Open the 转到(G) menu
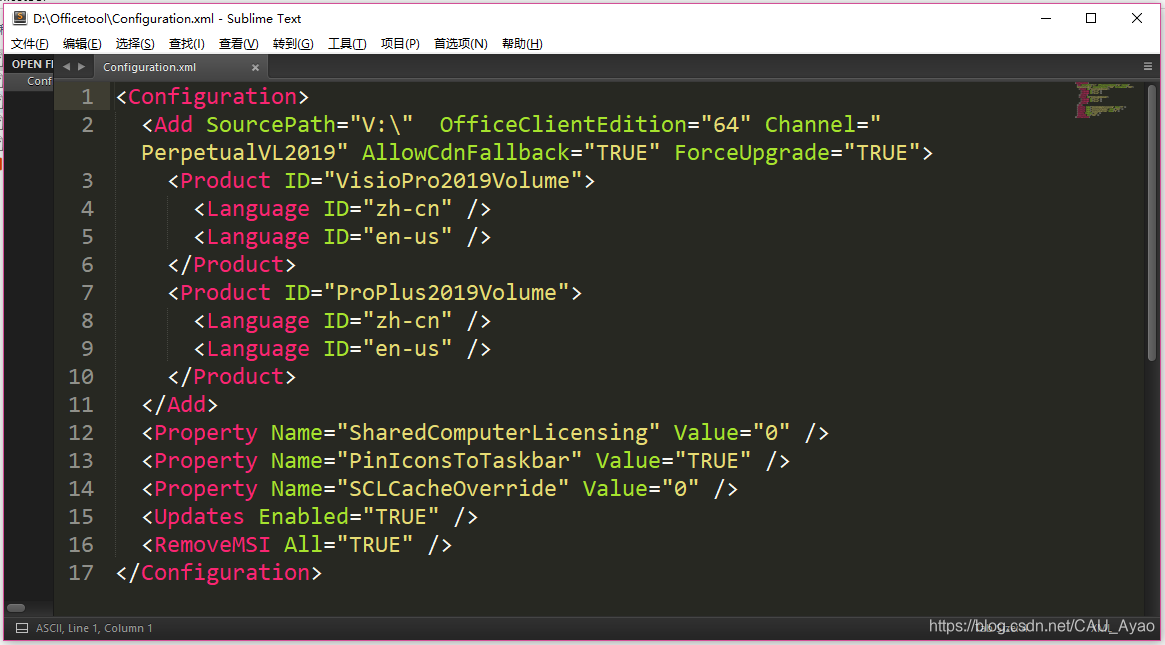This screenshot has width=1165, height=645. coord(293,44)
